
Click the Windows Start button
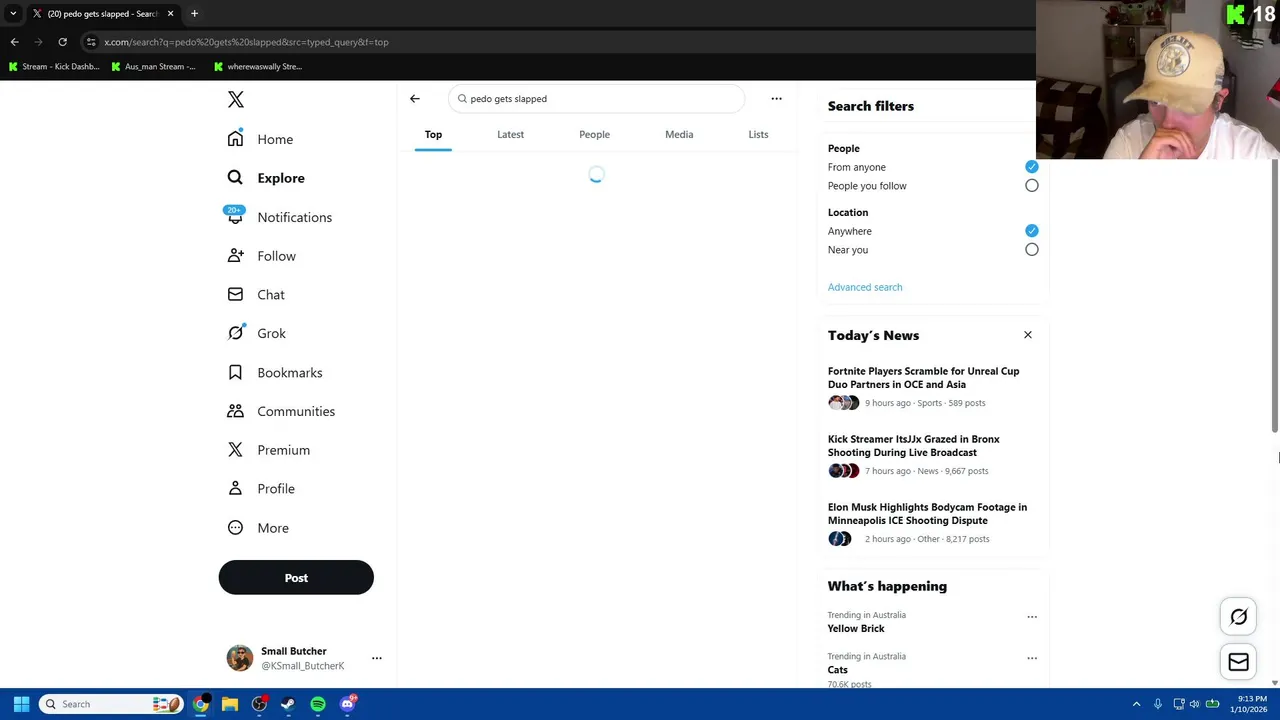coord(21,704)
